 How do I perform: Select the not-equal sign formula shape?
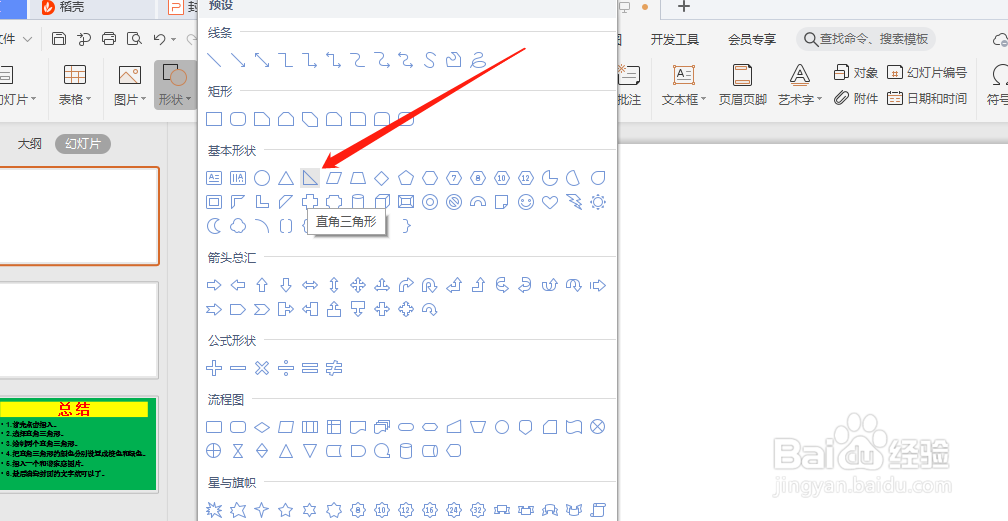pos(334,368)
